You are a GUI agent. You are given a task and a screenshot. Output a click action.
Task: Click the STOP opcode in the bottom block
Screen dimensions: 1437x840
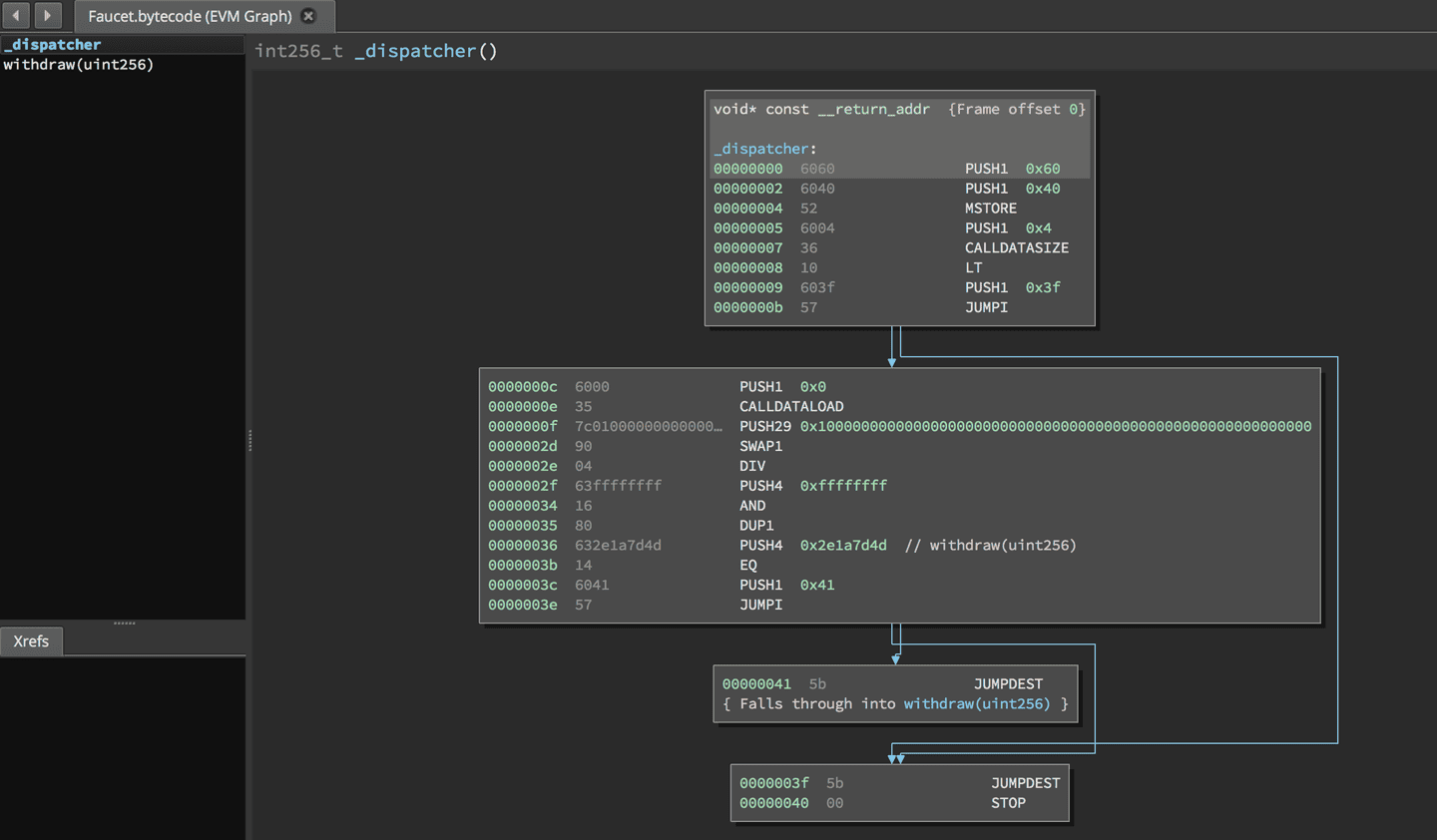(x=1008, y=803)
